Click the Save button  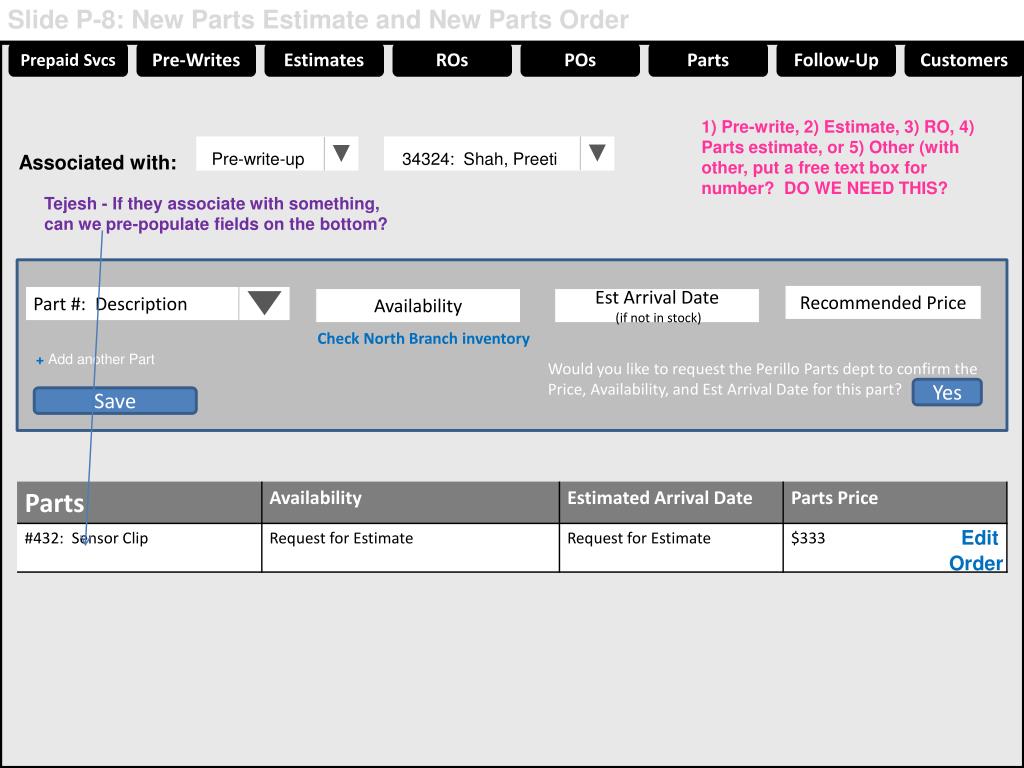115,400
